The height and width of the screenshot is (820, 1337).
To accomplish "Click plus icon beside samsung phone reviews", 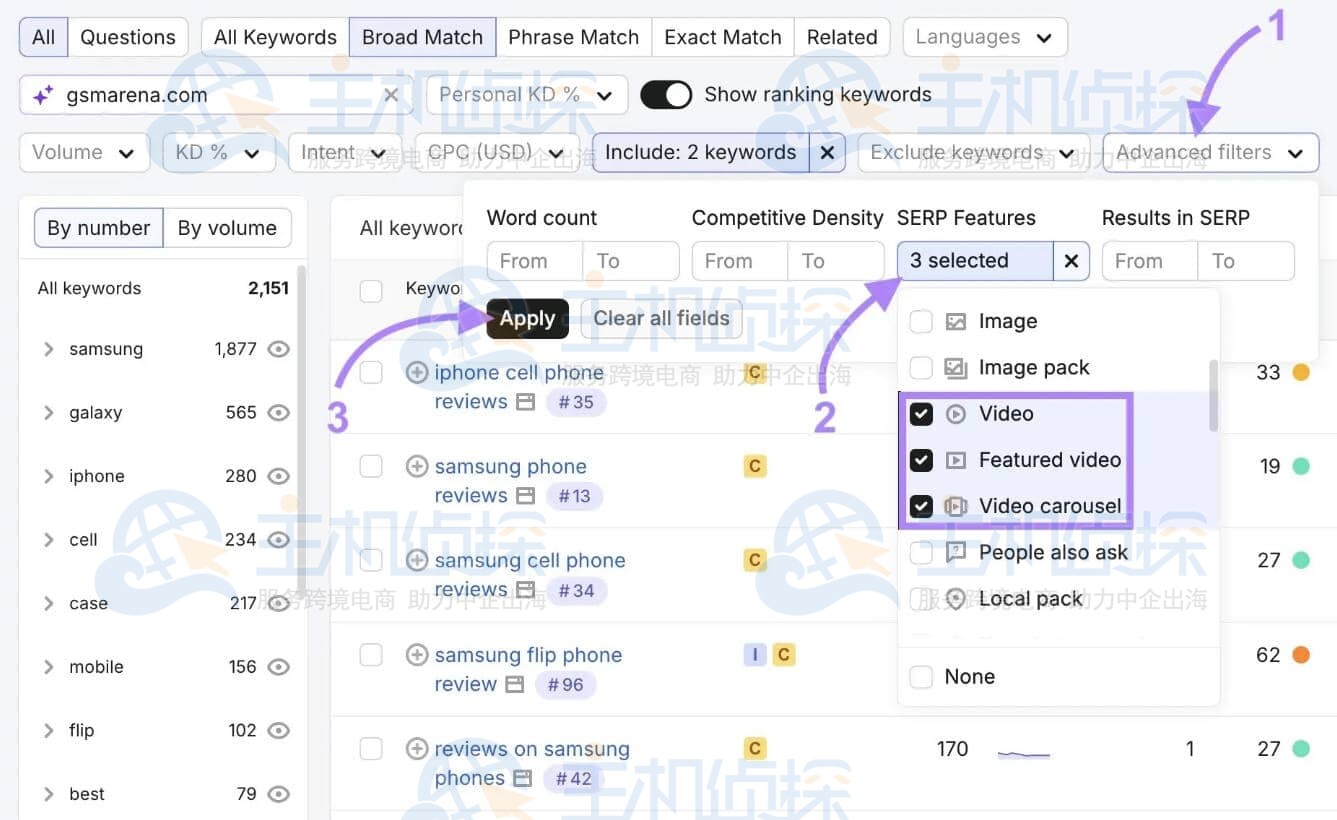I will coord(417,466).
